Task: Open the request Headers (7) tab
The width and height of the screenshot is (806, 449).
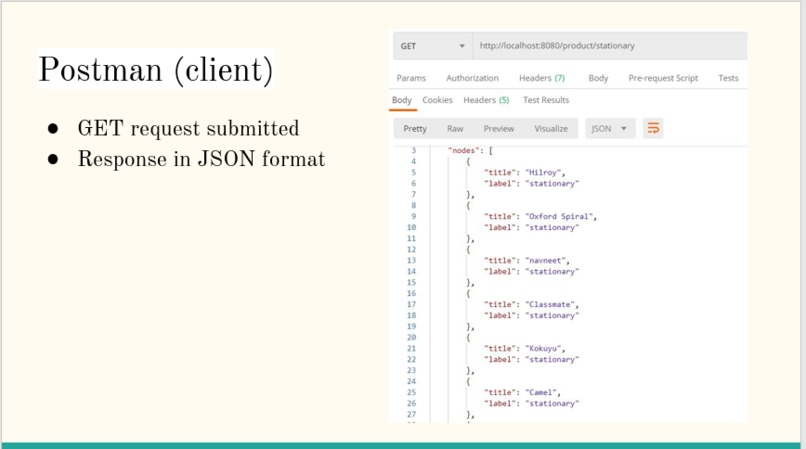Action: point(542,78)
